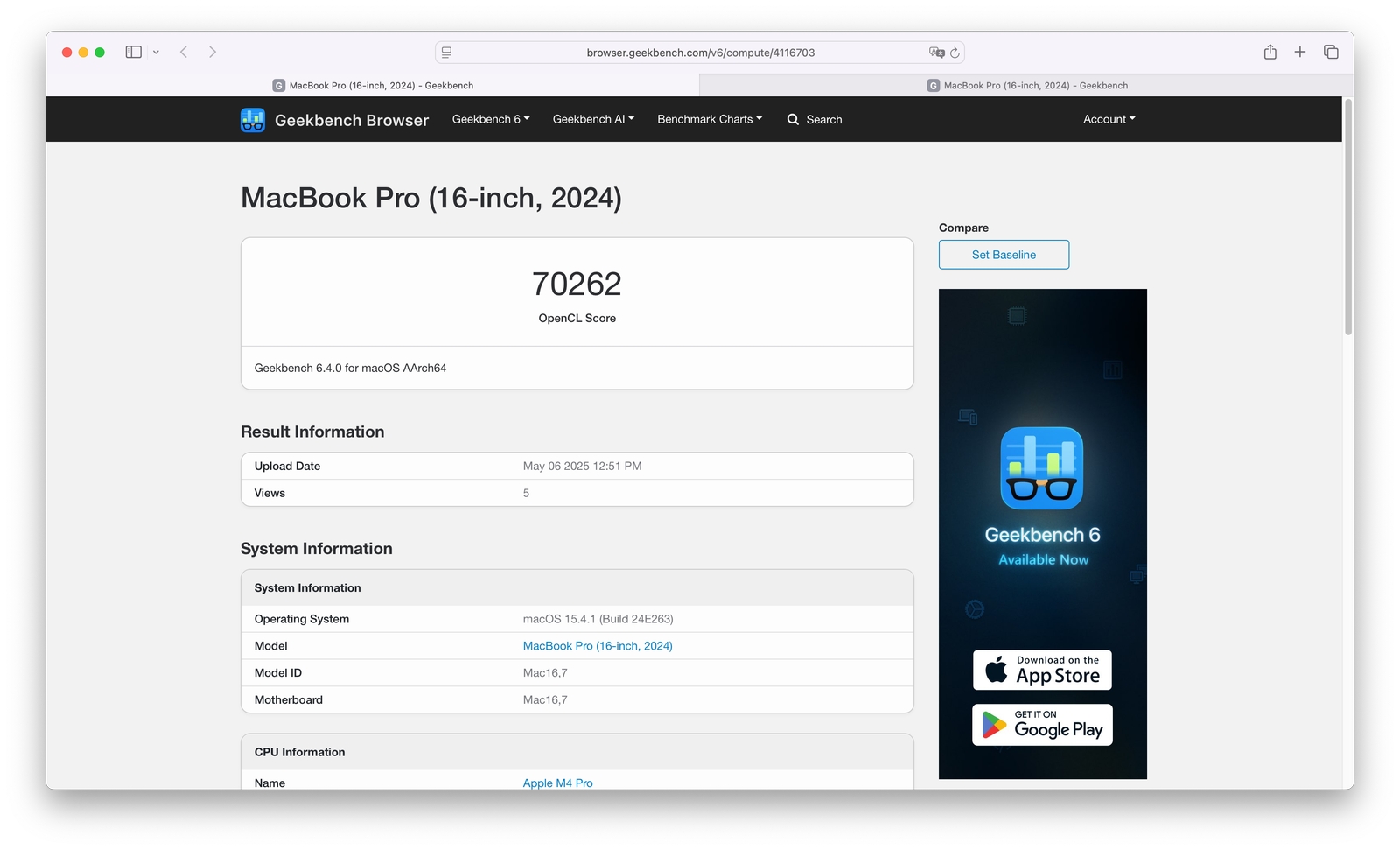1400x850 pixels.
Task: Click the upload date May 06 2025 value
Action: [582, 467]
